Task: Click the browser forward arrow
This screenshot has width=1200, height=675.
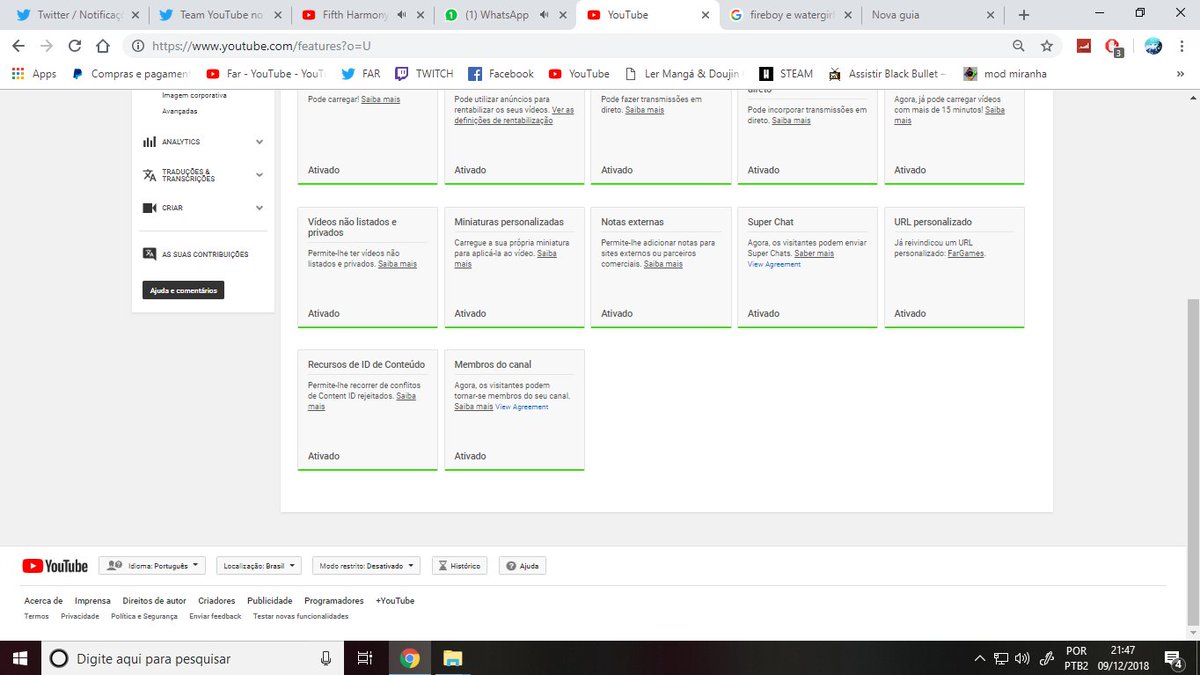Action: (46, 46)
